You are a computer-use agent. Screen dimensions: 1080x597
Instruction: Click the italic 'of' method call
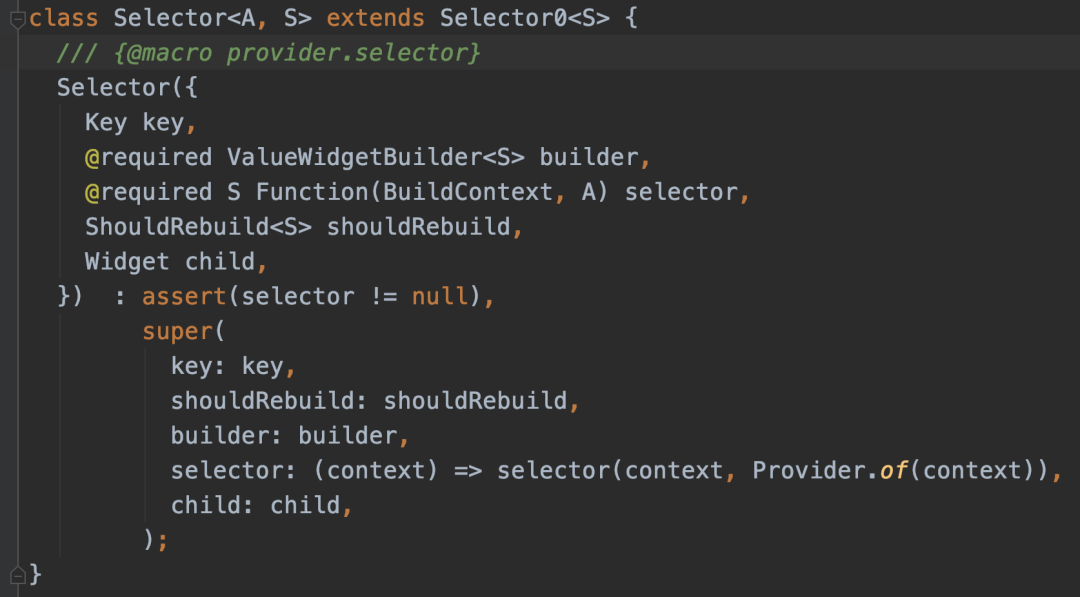pyautogui.click(x=893, y=471)
